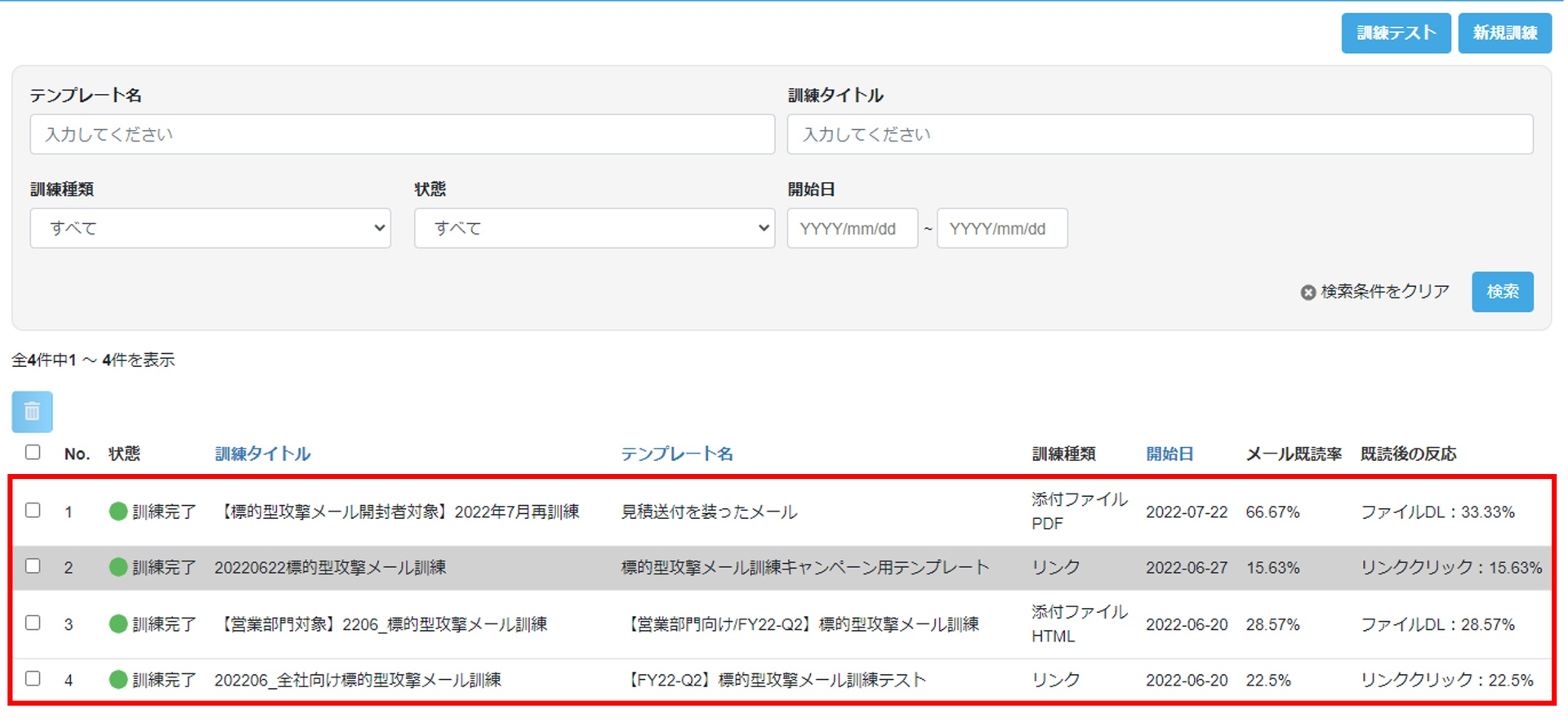Click green status dot in row 3
Screen dimensions: 1568x724
click(118, 624)
